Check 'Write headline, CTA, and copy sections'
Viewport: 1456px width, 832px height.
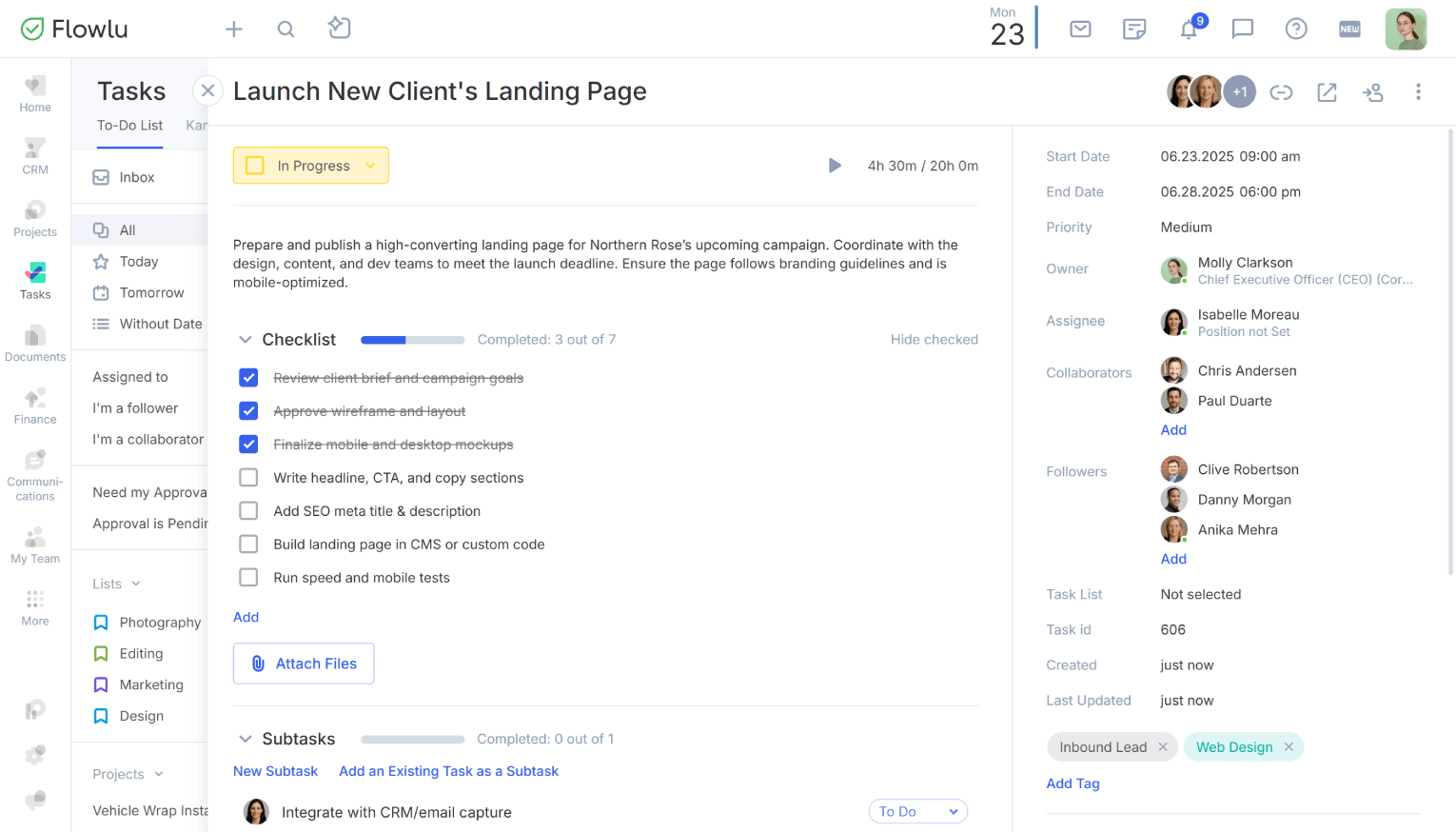[x=248, y=478]
